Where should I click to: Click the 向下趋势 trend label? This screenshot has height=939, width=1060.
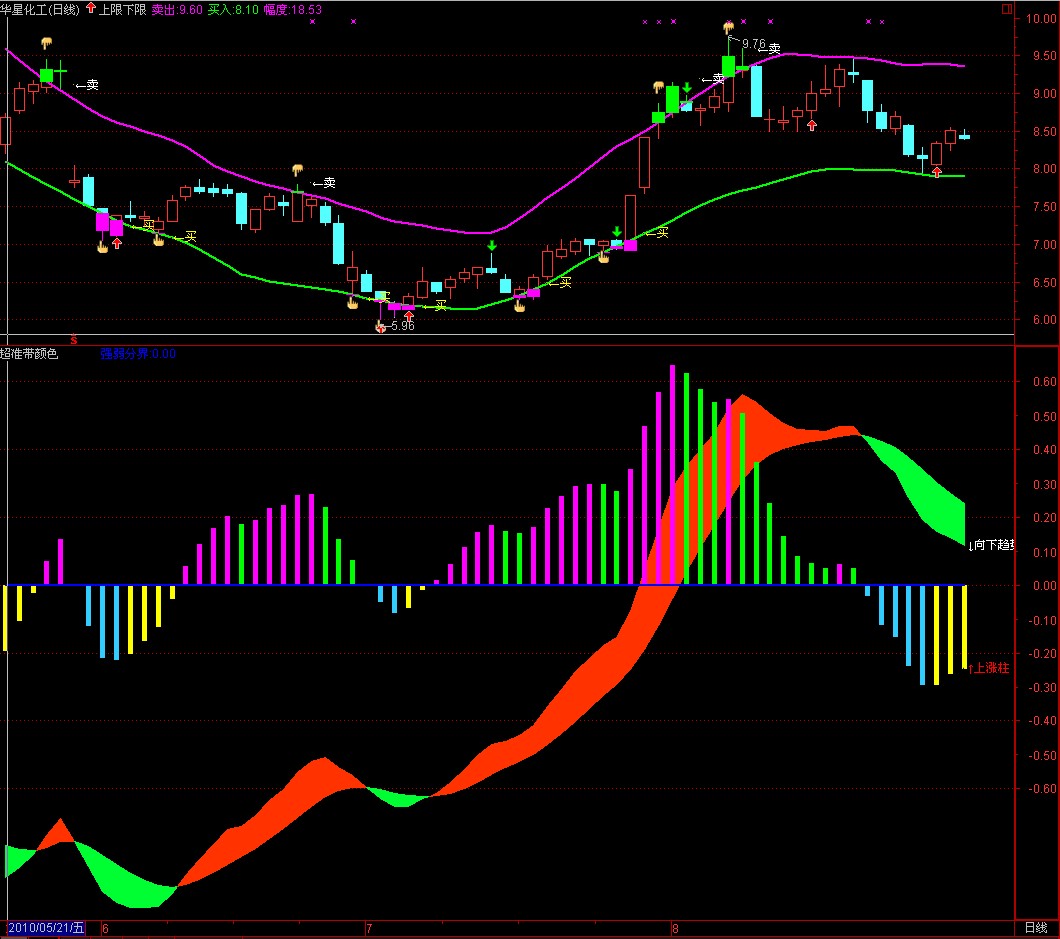point(993,545)
